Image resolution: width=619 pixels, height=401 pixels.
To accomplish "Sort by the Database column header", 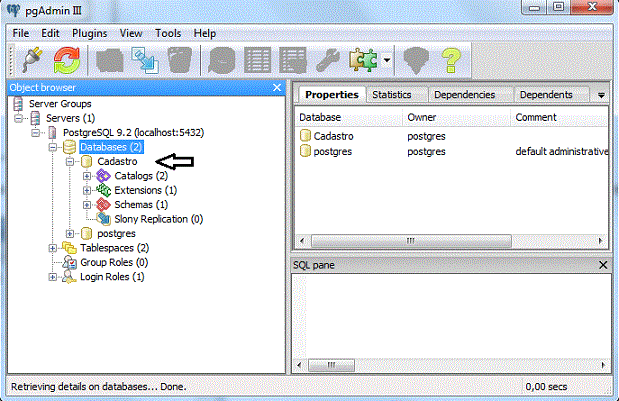I will pyautogui.click(x=349, y=117).
